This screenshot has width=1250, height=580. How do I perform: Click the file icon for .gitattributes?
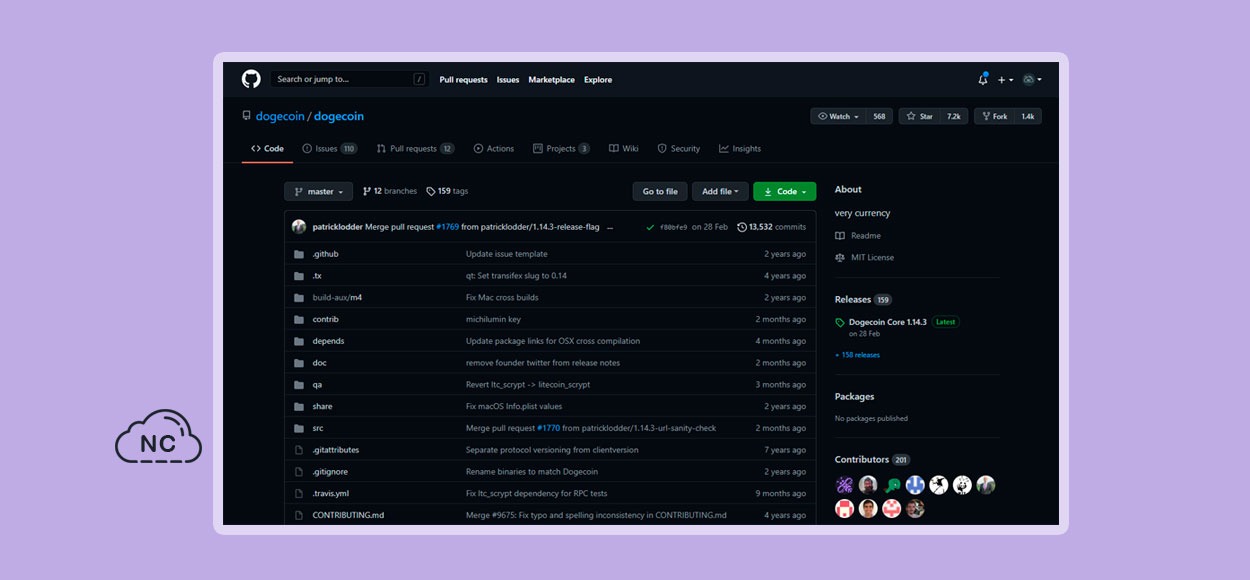[298, 450]
